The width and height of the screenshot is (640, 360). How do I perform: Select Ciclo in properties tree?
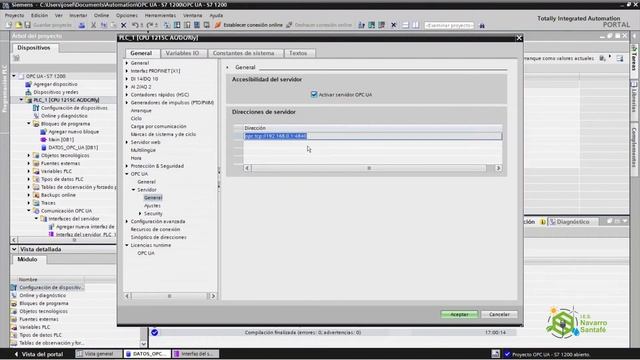tap(136, 118)
